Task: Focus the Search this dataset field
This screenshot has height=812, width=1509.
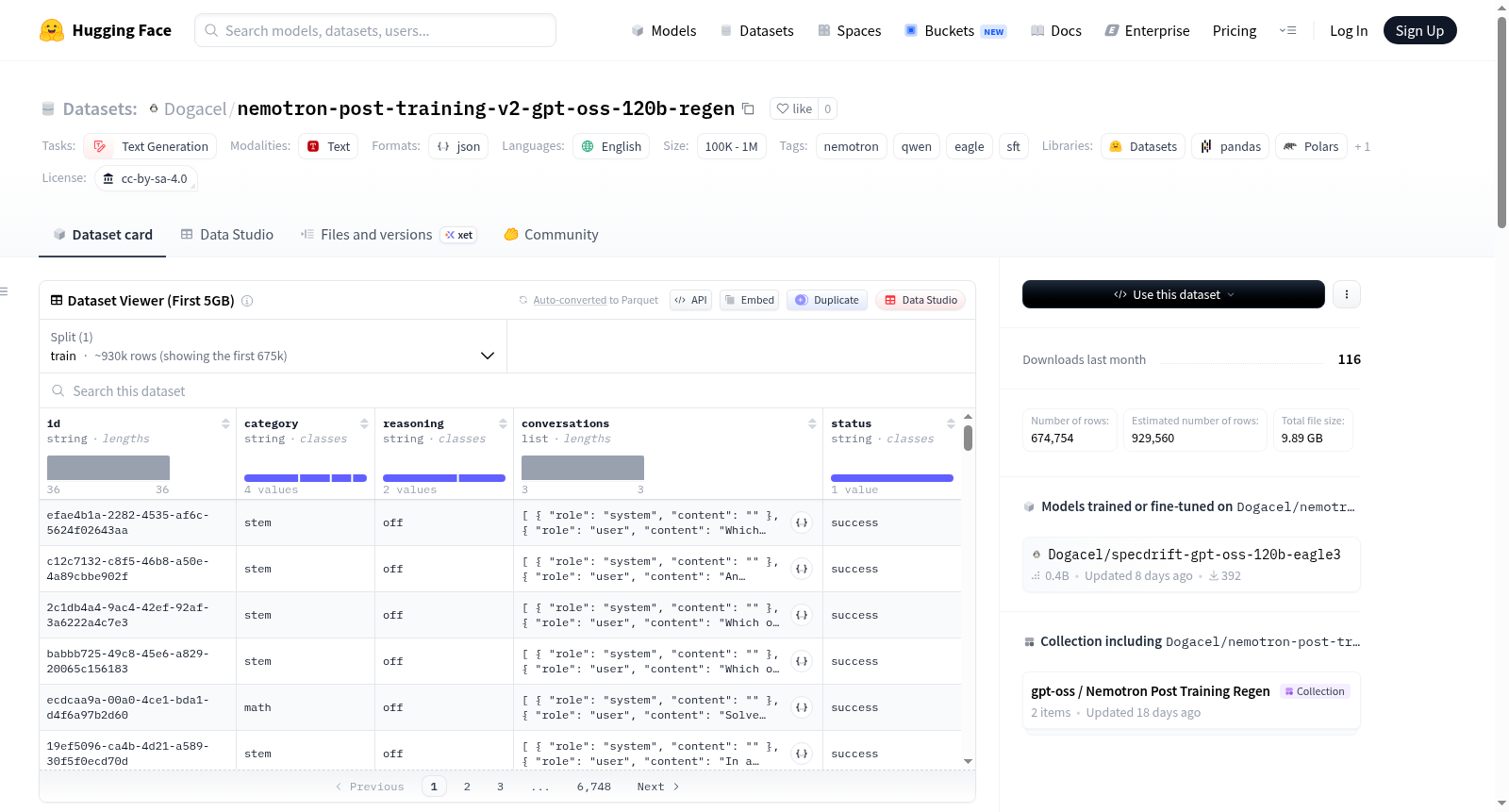Action: pyautogui.click(x=507, y=390)
